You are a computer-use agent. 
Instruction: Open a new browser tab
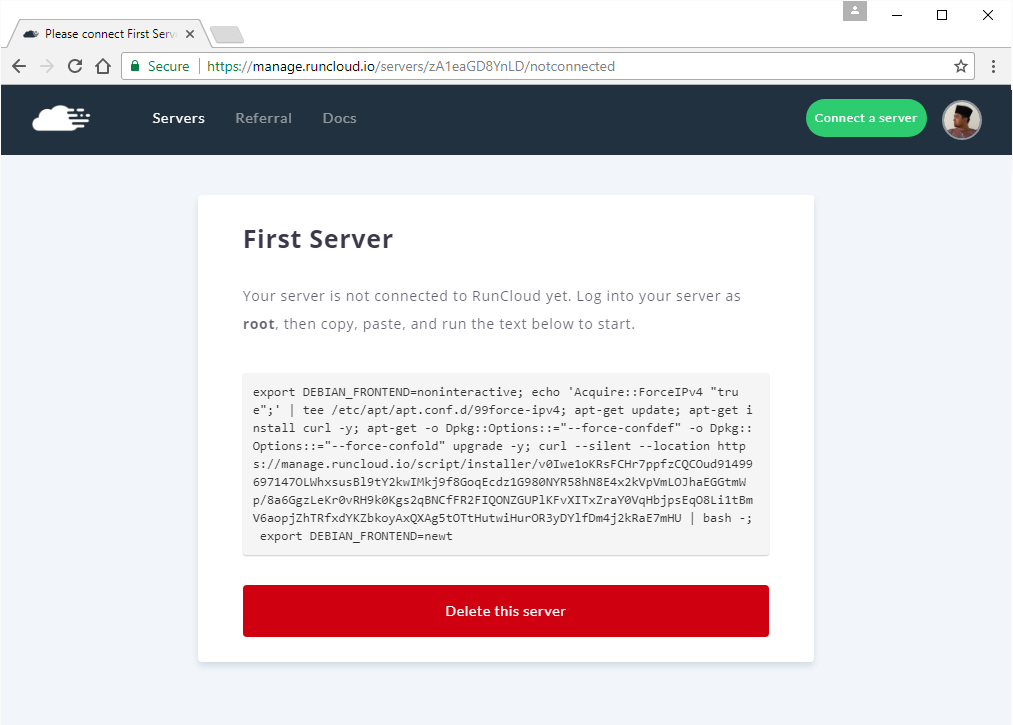(226, 32)
